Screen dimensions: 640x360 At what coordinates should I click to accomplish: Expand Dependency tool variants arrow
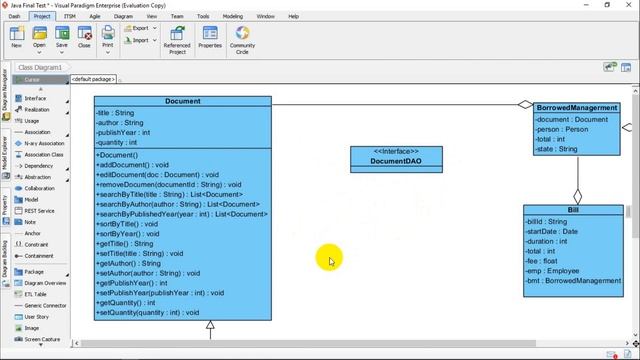67,169
